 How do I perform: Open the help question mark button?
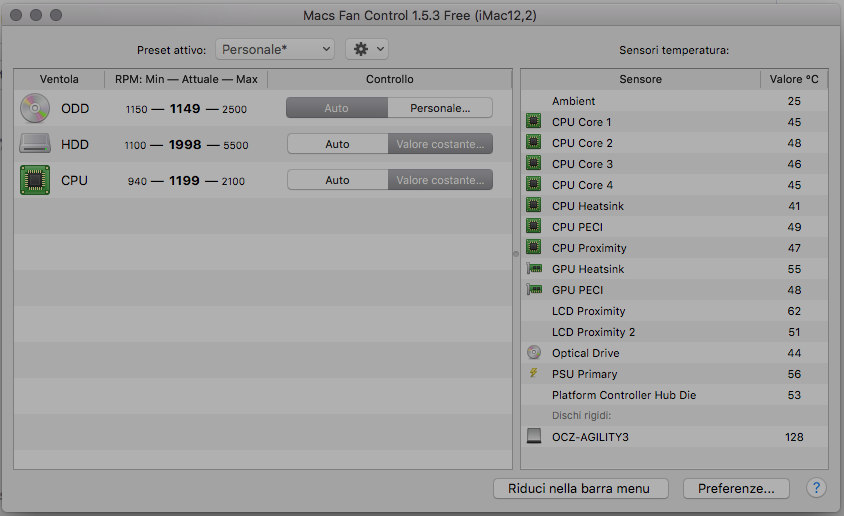(x=816, y=488)
